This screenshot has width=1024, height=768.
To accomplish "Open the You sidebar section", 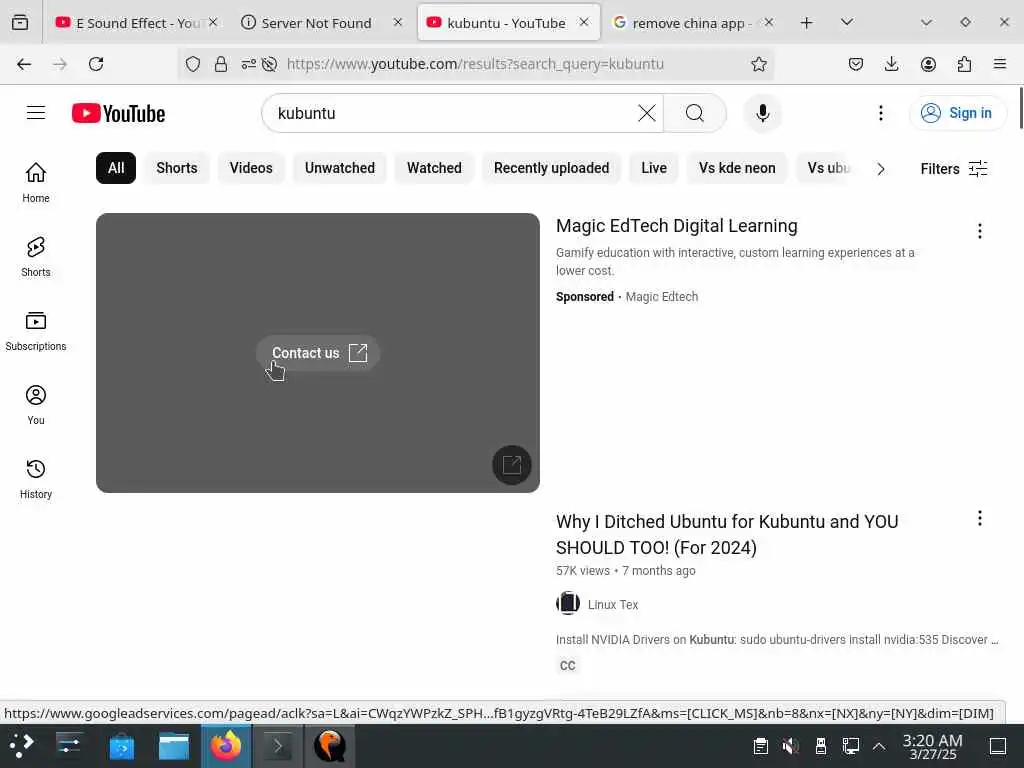I will [36, 405].
